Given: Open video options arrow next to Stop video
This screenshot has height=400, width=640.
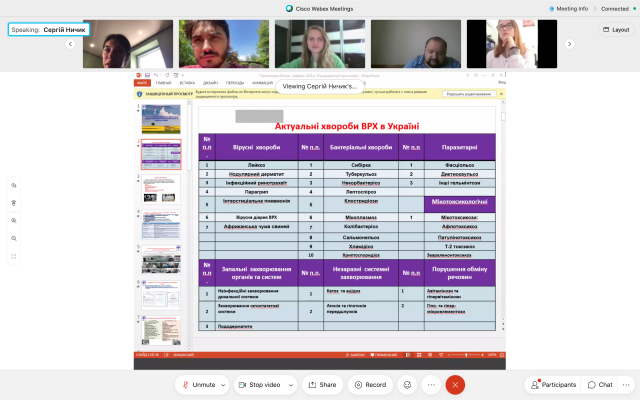Looking at the screenshot, I should click(x=291, y=385).
